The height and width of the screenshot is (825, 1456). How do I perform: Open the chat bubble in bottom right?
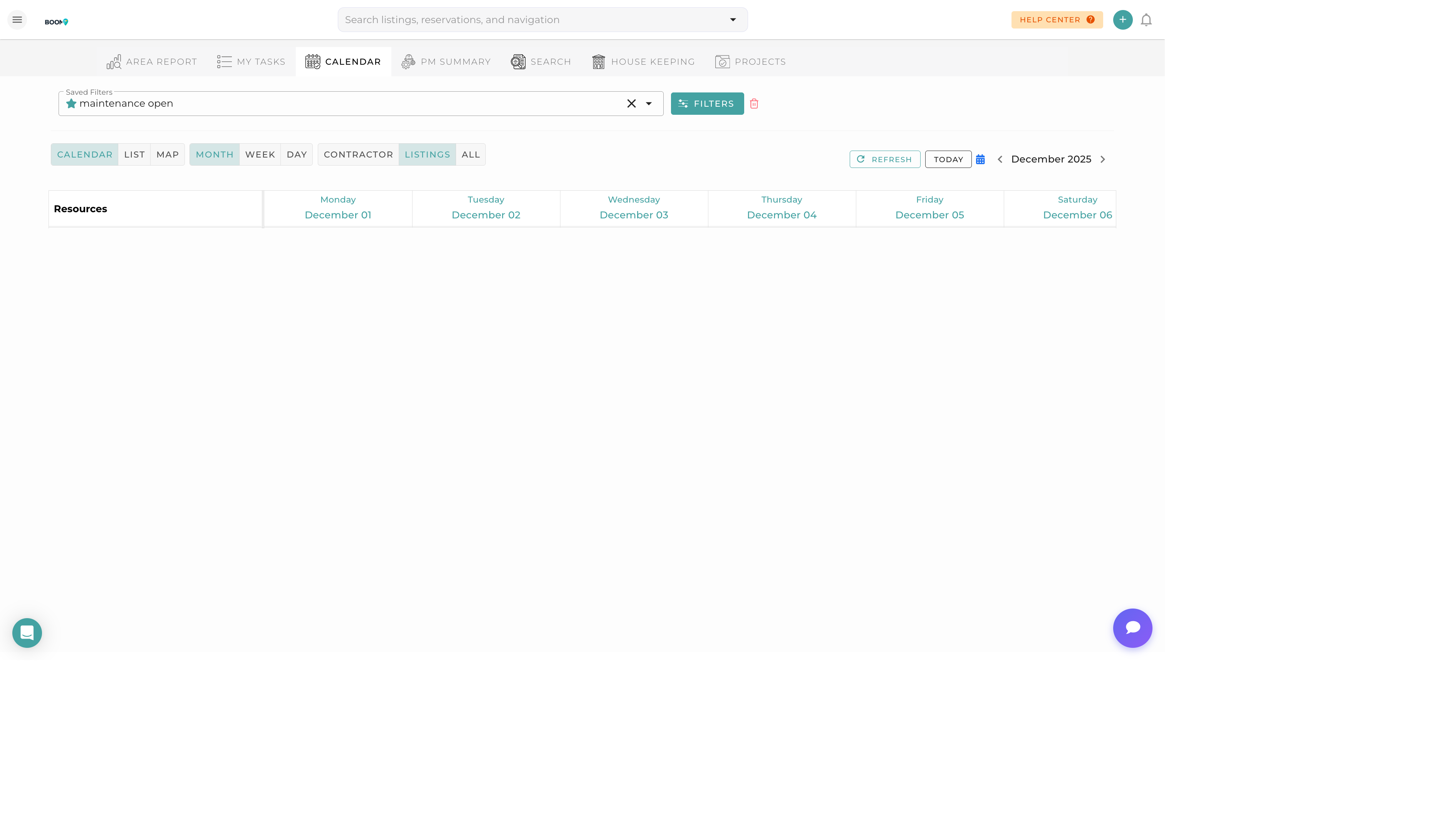click(x=1132, y=628)
